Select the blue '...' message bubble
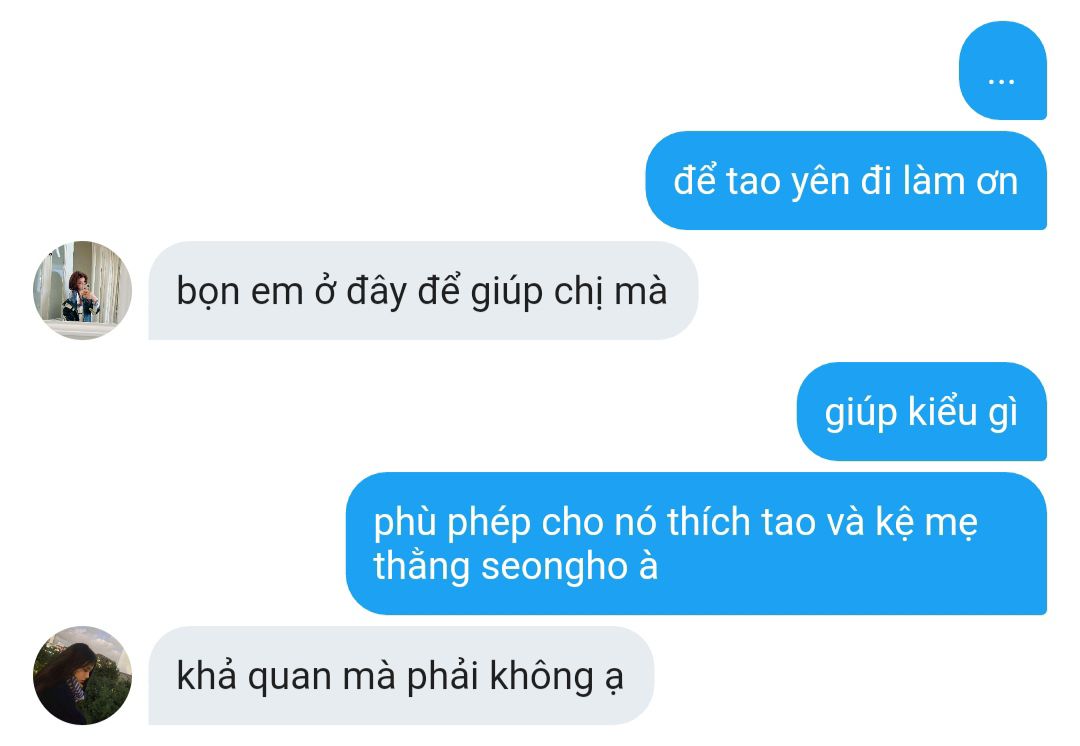 click(x=1002, y=70)
